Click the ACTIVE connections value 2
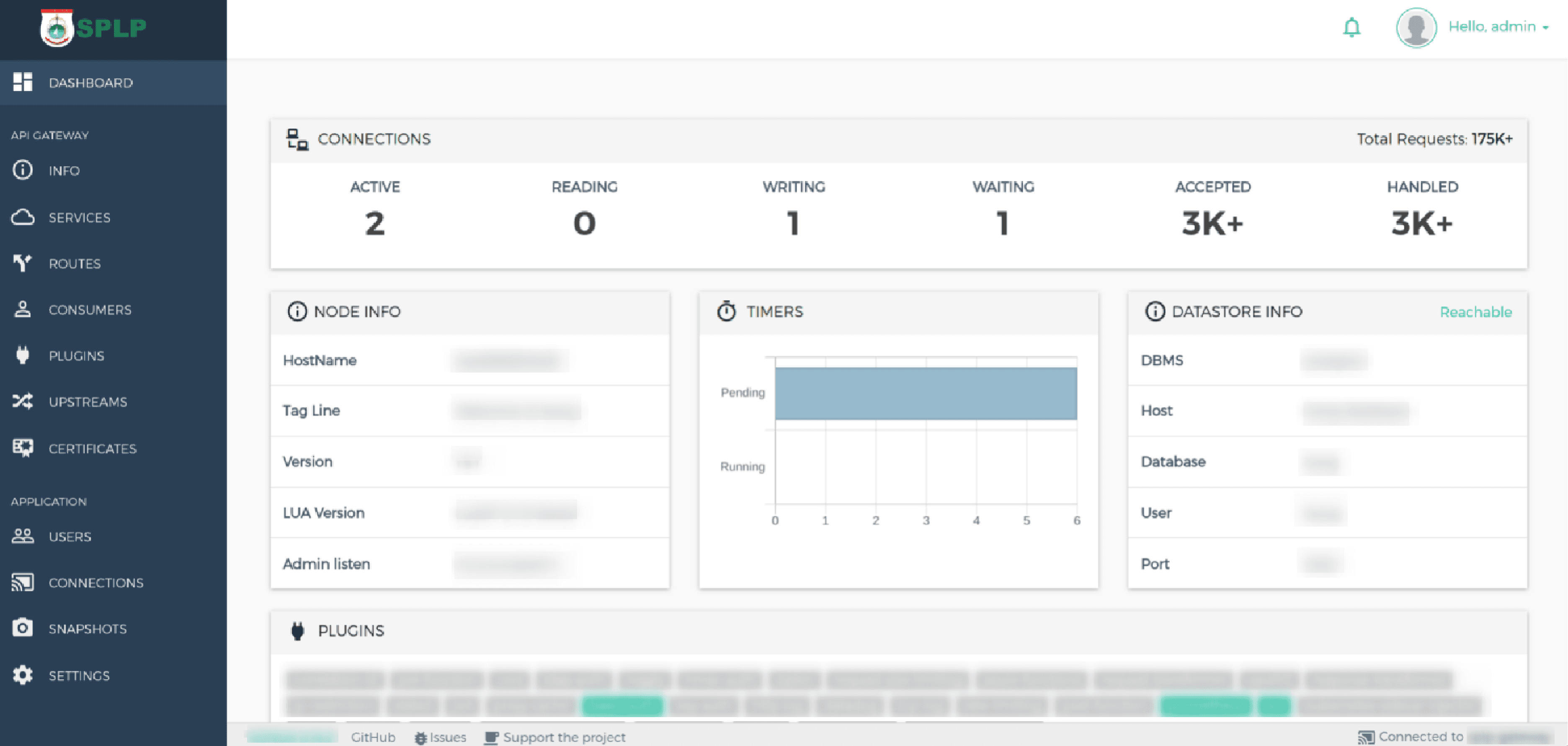The height and width of the screenshot is (746, 1568). (x=375, y=223)
